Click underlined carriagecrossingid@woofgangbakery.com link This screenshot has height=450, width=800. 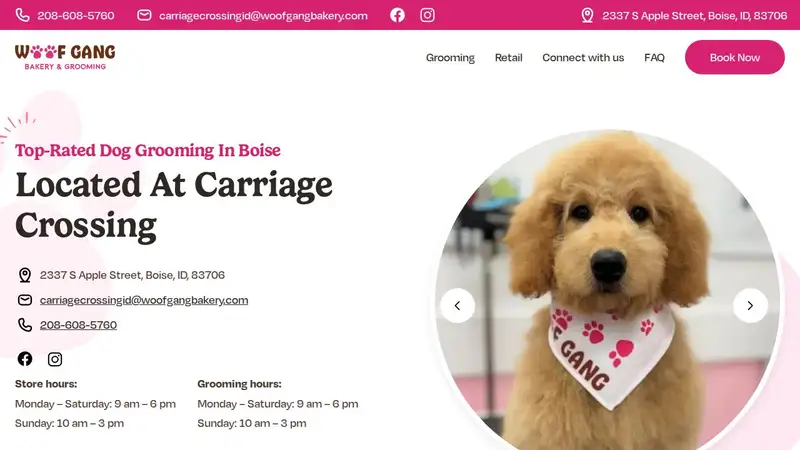144,300
